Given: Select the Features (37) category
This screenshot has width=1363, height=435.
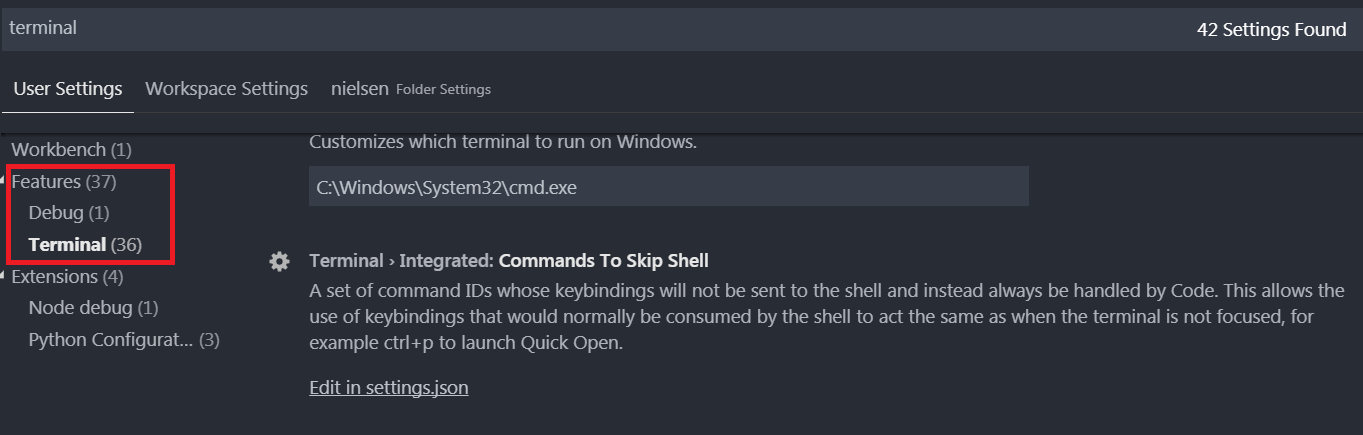Looking at the screenshot, I should (64, 182).
